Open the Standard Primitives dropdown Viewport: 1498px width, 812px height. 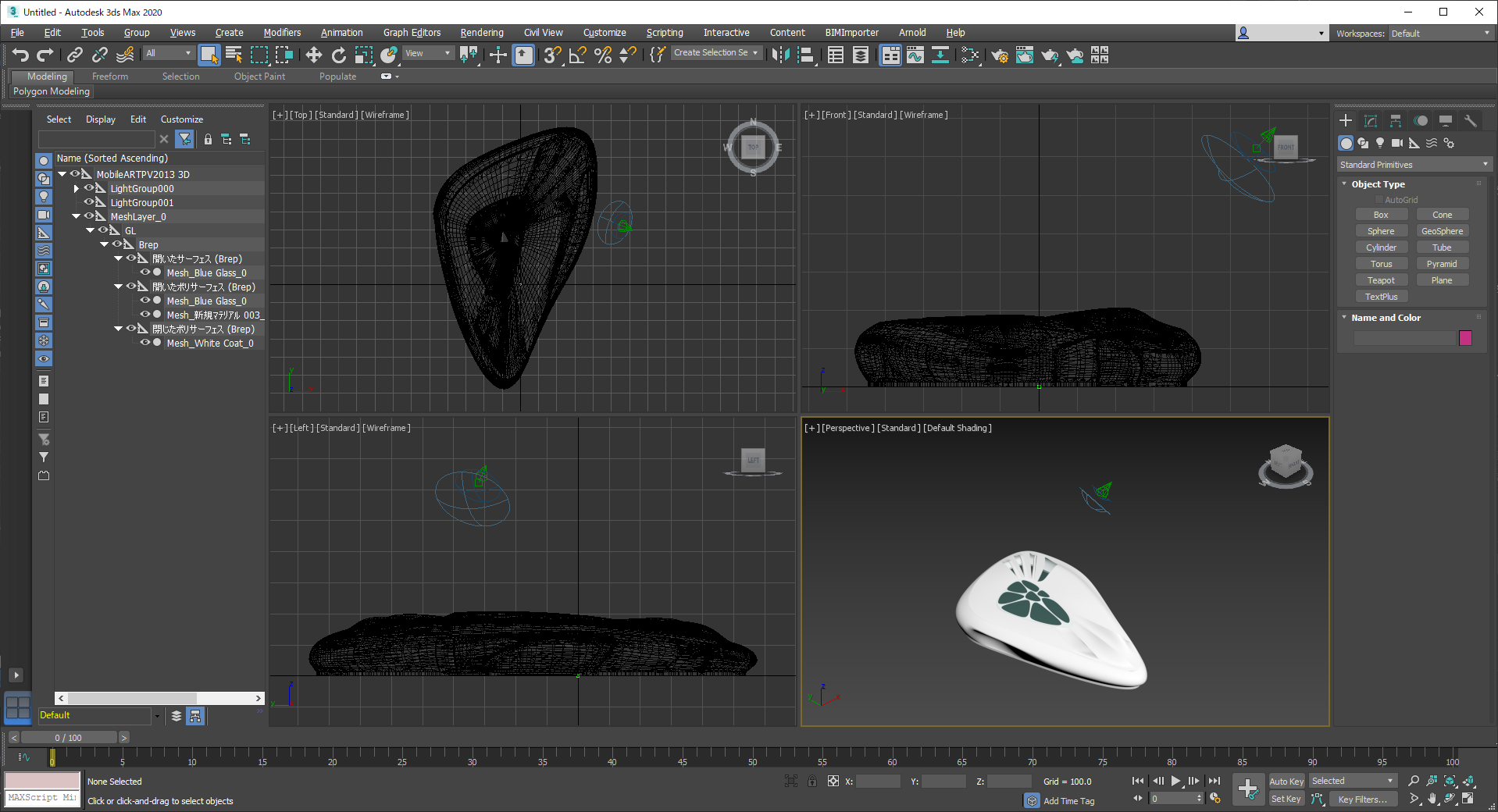click(x=1413, y=165)
